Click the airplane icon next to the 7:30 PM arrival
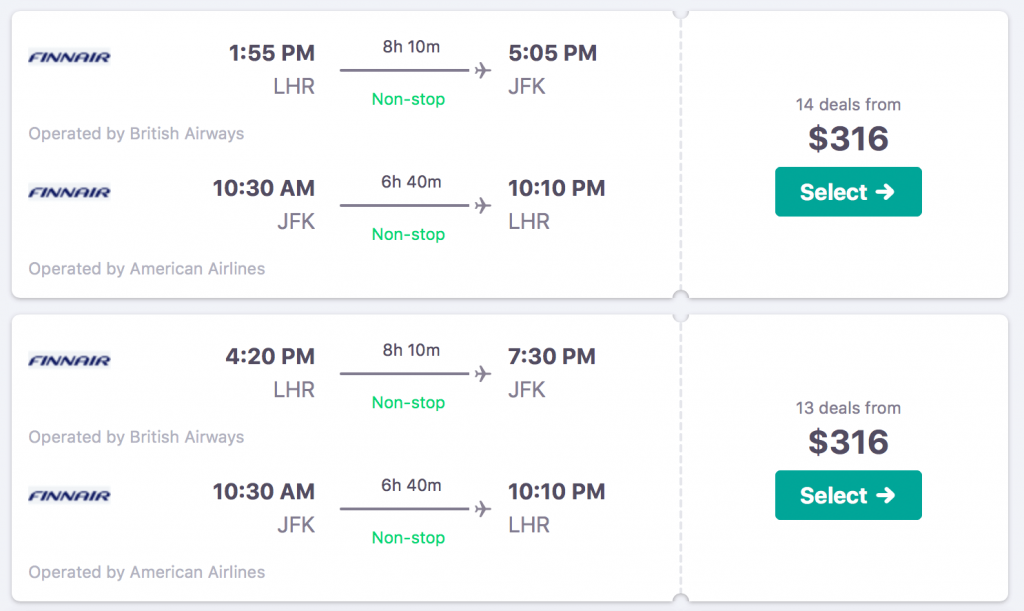This screenshot has height=611, width=1024. [483, 374]
